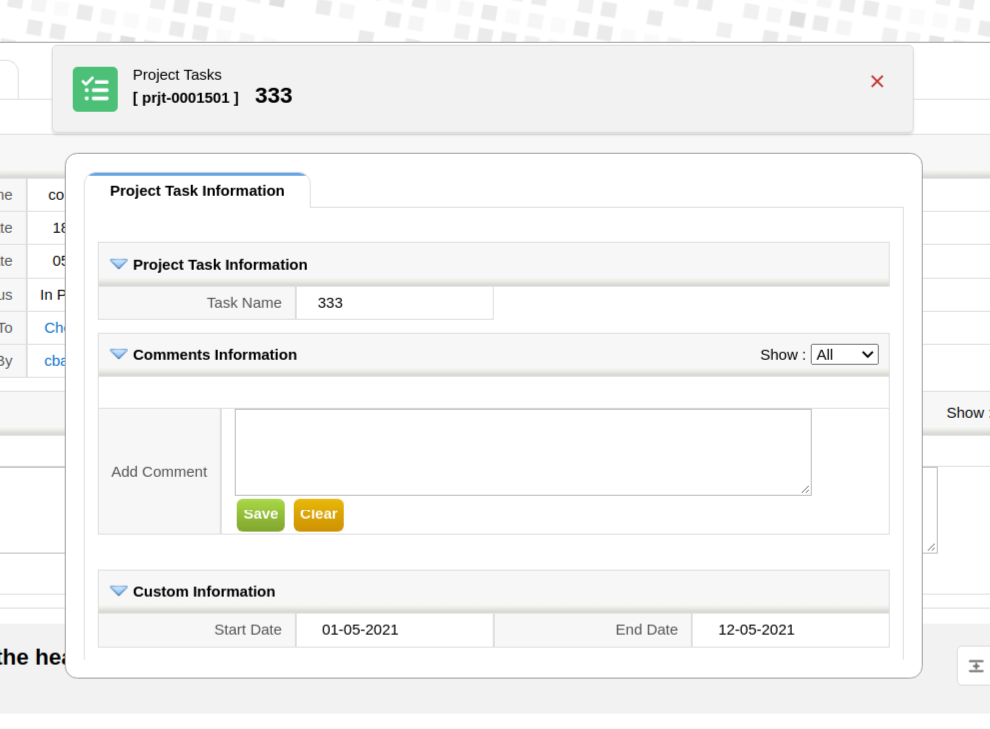
Task: Click the green Project Tasks checklist icon
Action: tap(95, 89)
